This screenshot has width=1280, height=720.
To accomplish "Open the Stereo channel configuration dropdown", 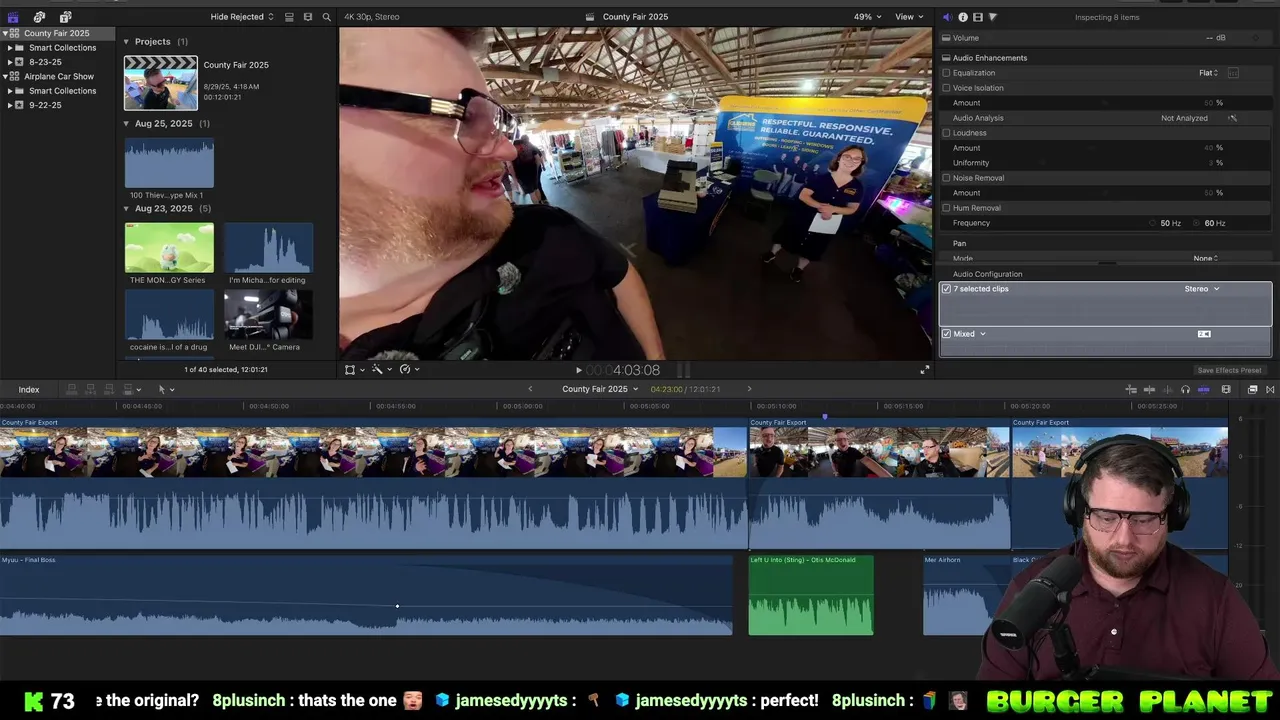I will point(1202,289).
